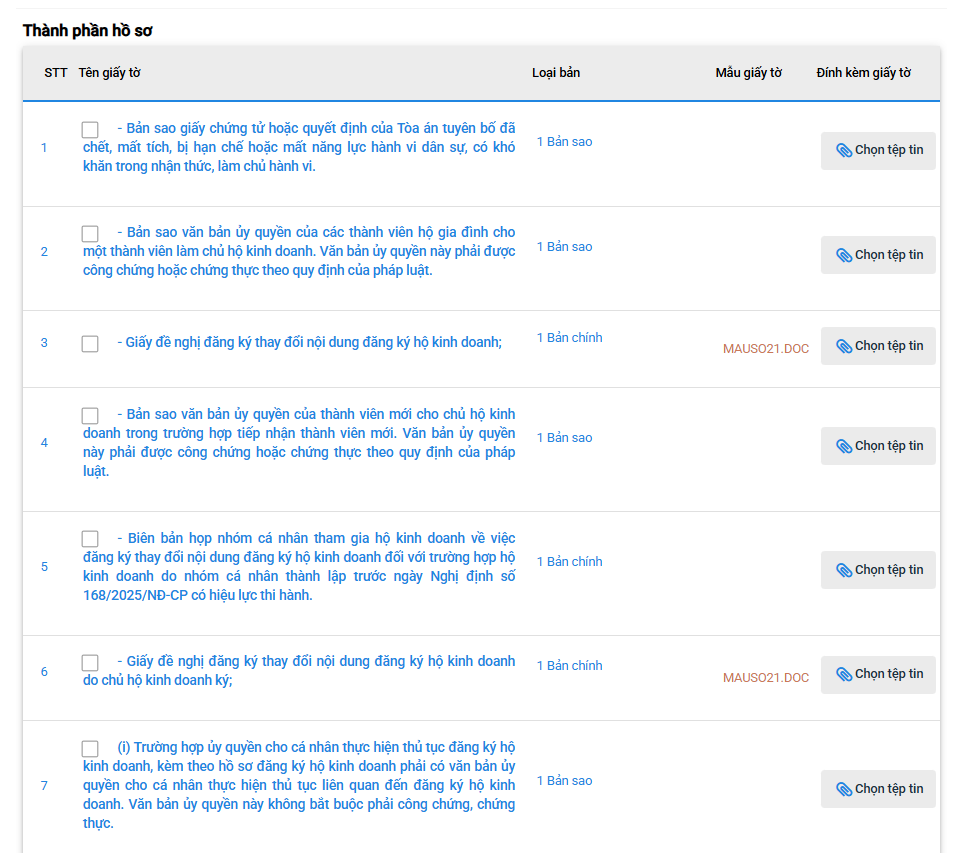Click paperclip icon in row 7 attachment button

tap(844, 789)
